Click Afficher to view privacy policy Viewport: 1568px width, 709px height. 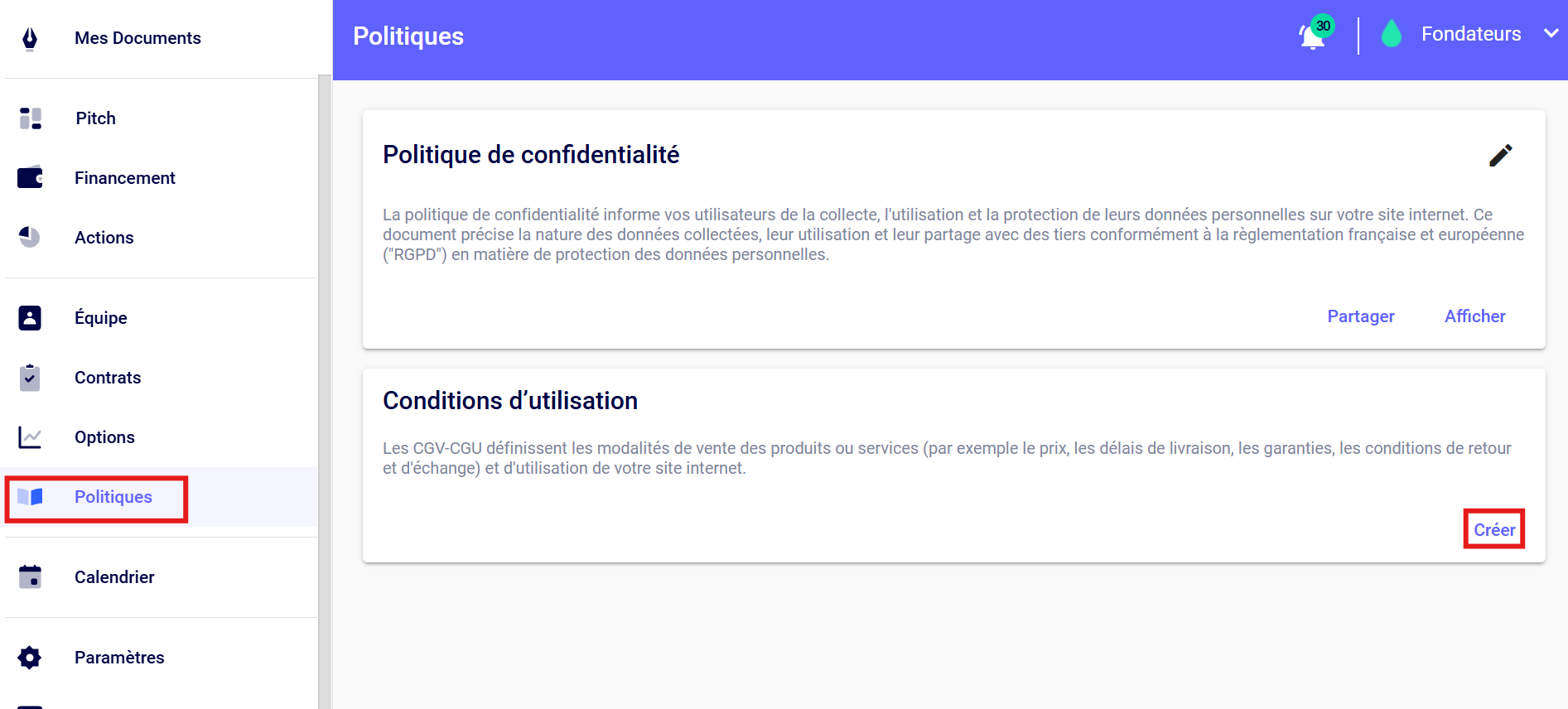click(x=1474, y=316)
